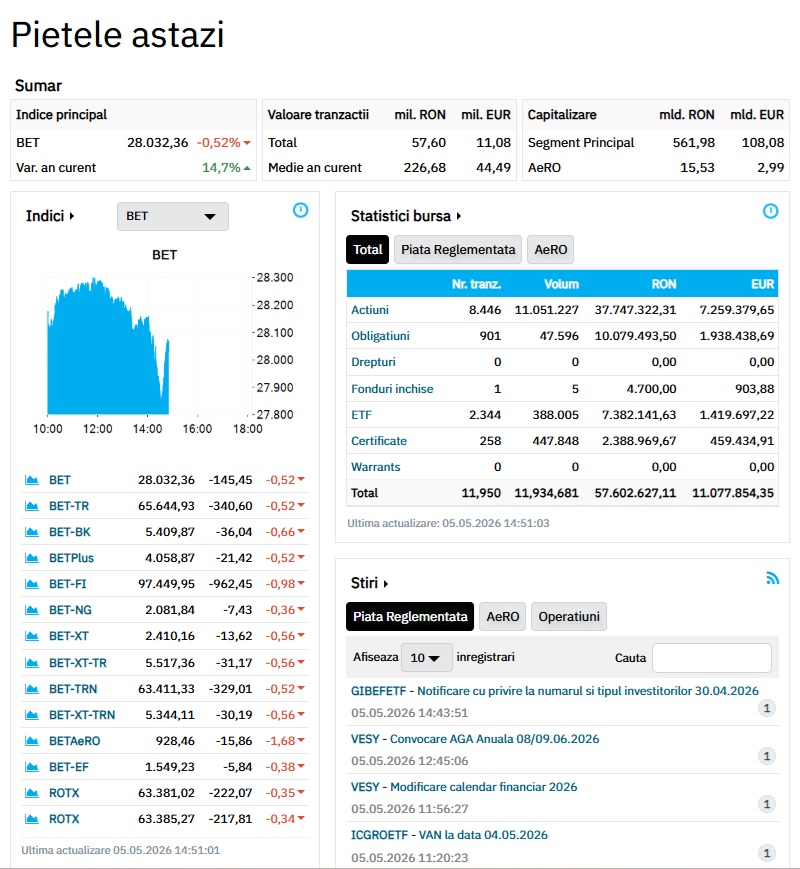The image size is (800, 869).
Task: Open the Obligatiuni statistics link
Action: pyautogui.click(x=380, y=336)
